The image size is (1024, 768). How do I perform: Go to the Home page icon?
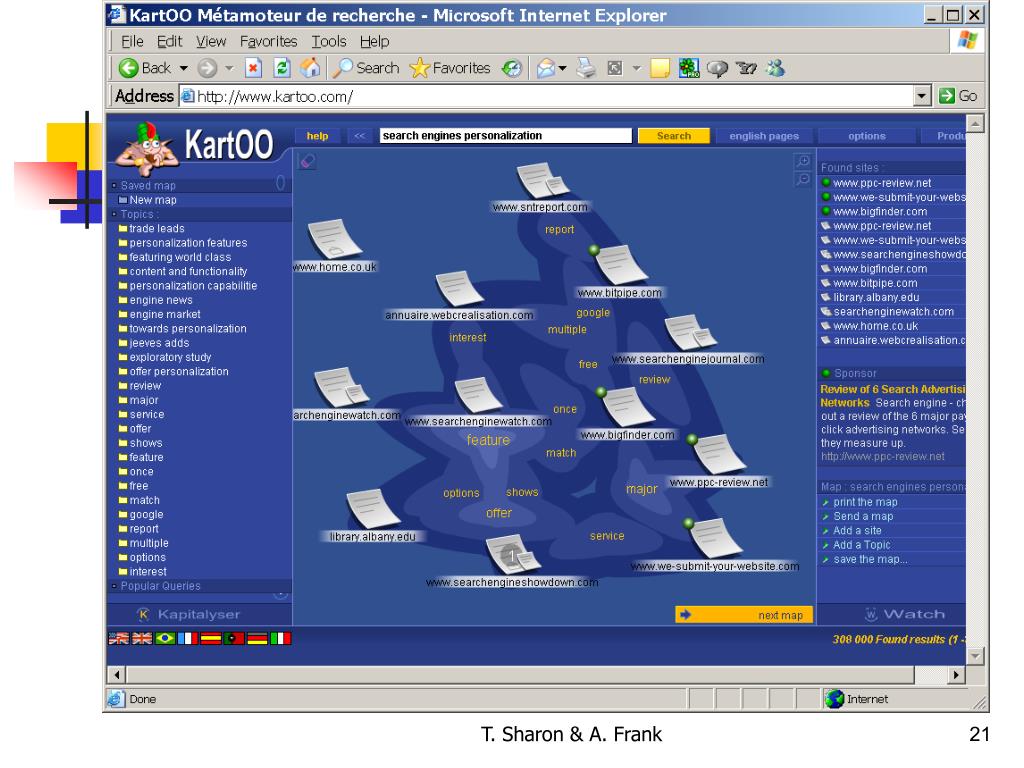pyautogui.click(x=310, y=68)
